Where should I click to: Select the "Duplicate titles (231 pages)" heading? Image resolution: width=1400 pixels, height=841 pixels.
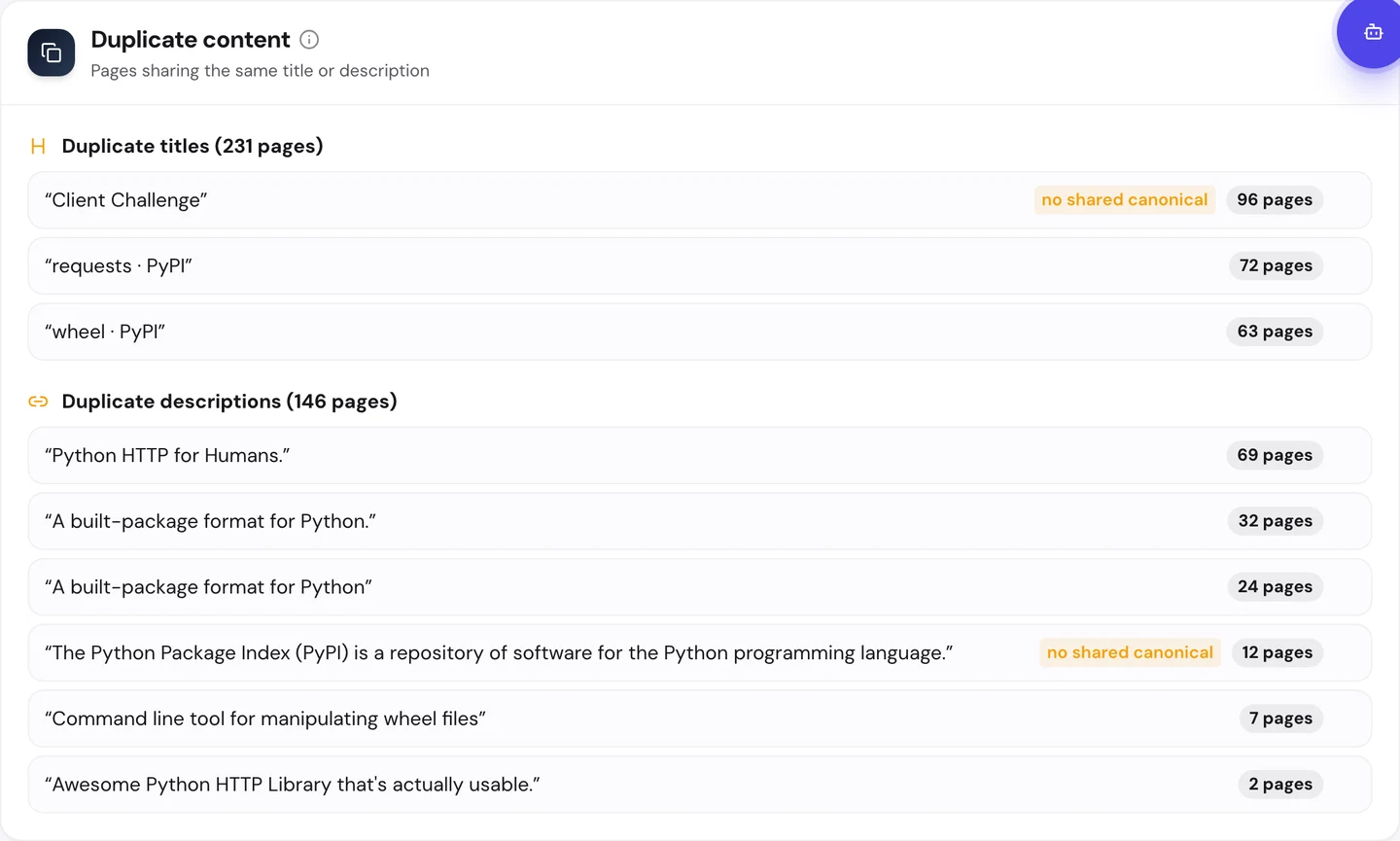point(192,146)
